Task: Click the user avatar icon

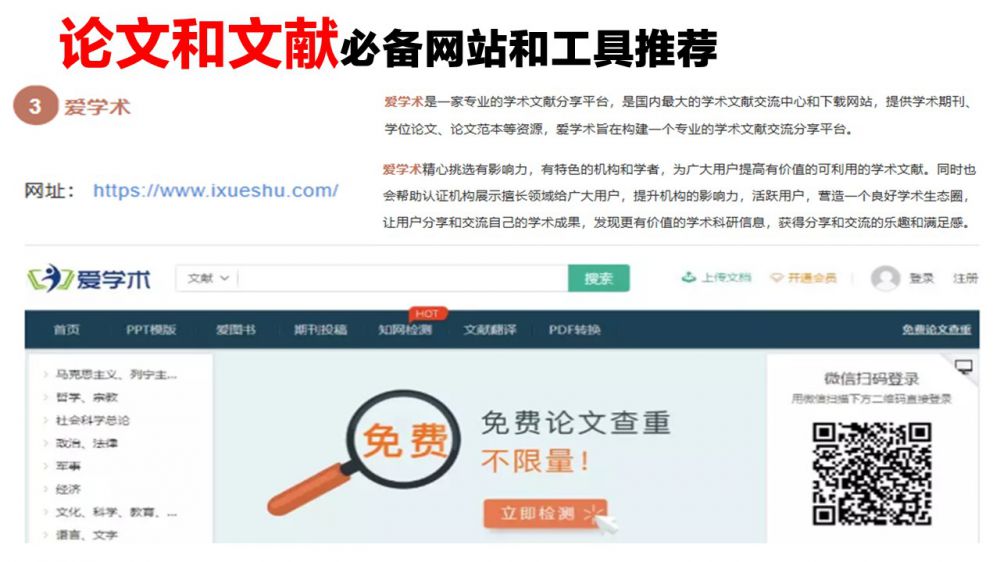Action: coord(885,278)
